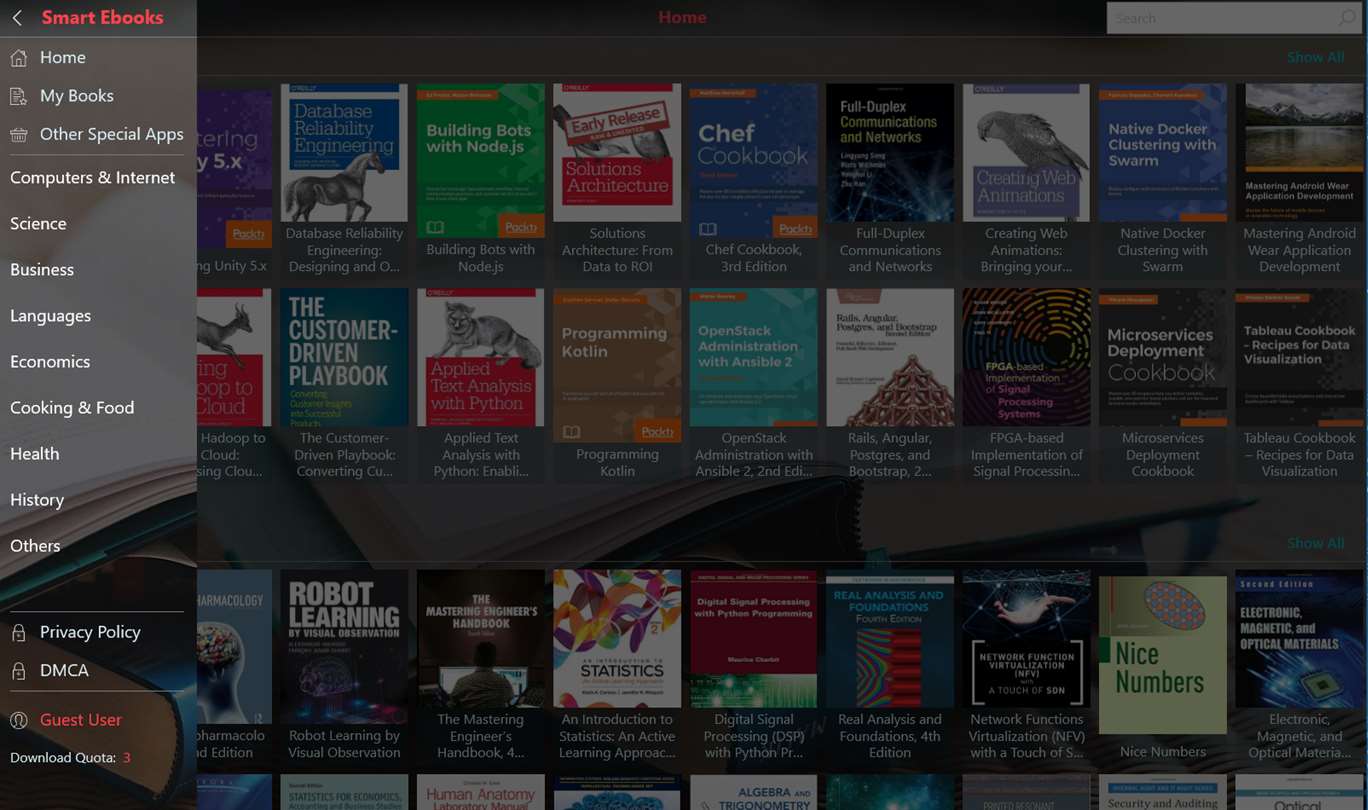Open Full-Duplex Communications and Networks cover
1368x810 pixels.
[x=890, y=153]
